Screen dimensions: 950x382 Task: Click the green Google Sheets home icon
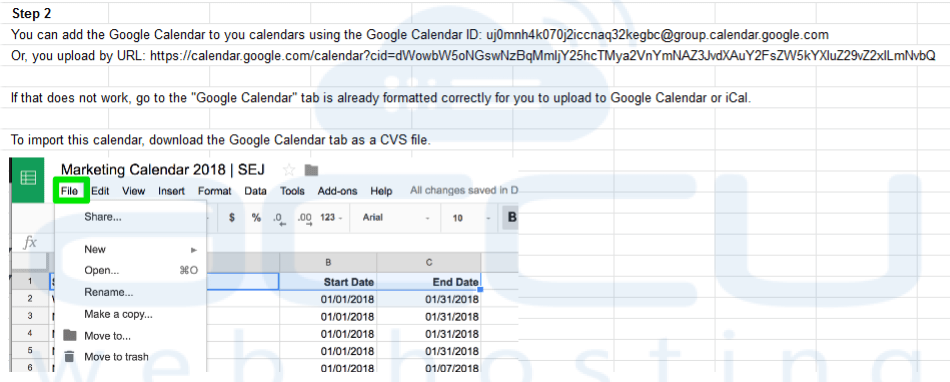[x=28, y=179]
